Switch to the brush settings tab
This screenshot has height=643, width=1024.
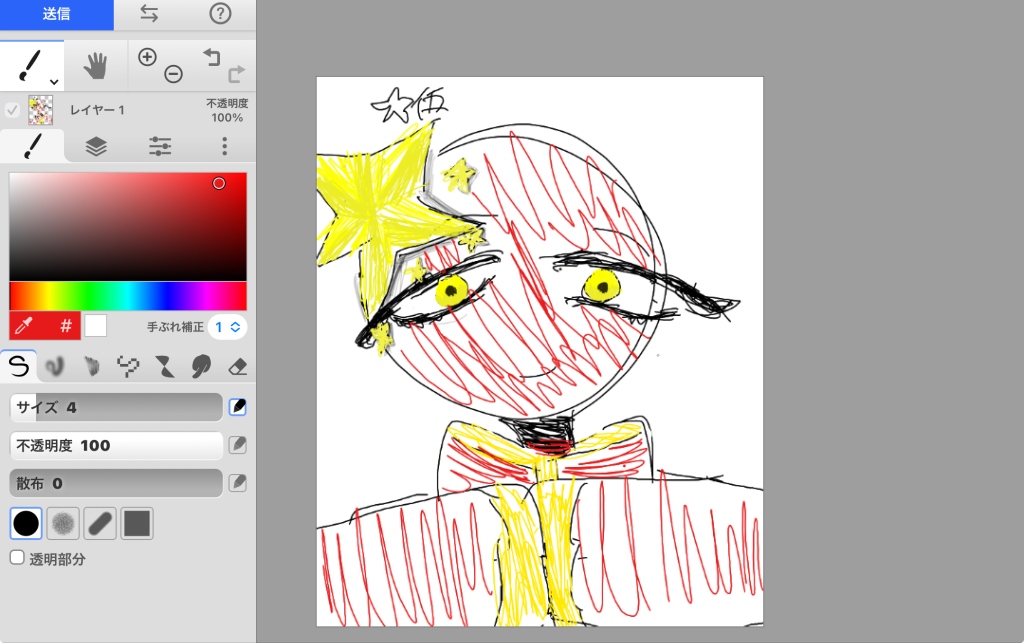pyautogui.click(x=32, y=146)
